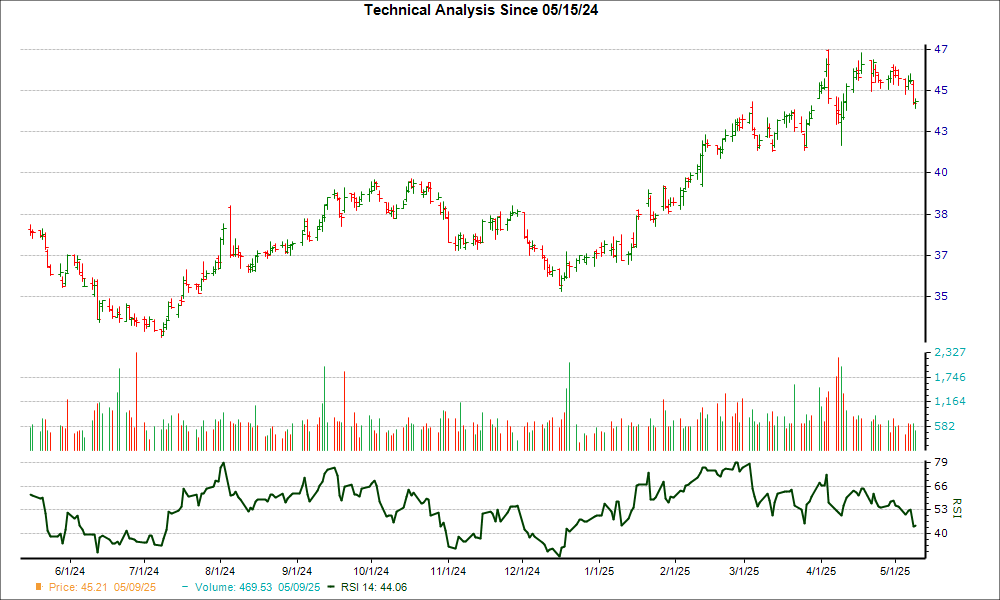Click the tall green volume bar in mid-December
The width and height of the screenshot is (1000, 600).
point(569,406)
